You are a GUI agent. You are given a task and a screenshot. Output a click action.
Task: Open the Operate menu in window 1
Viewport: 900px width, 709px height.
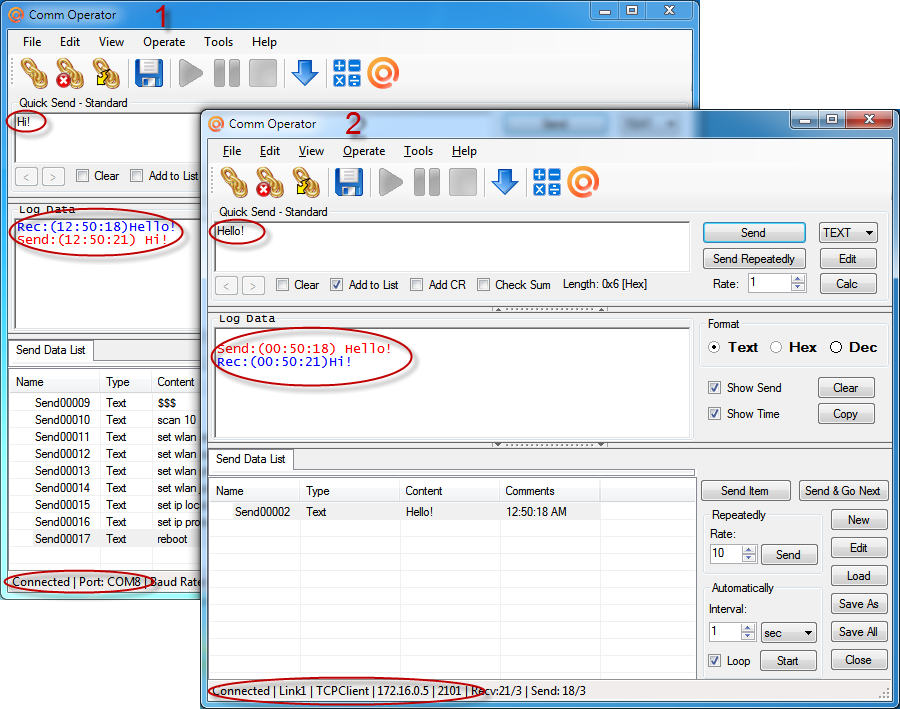coord(164,42)
